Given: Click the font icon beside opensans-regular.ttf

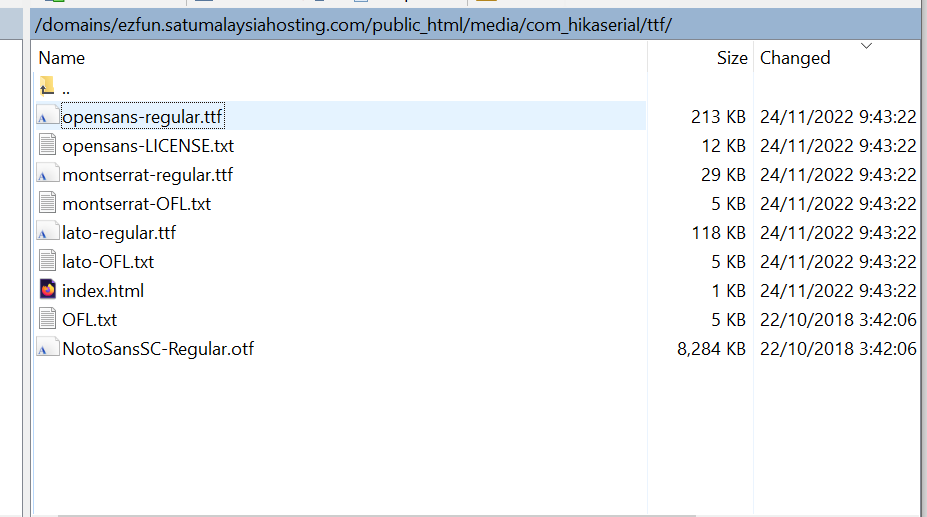Looking at the screenshot, I should [x=47, y=117].
